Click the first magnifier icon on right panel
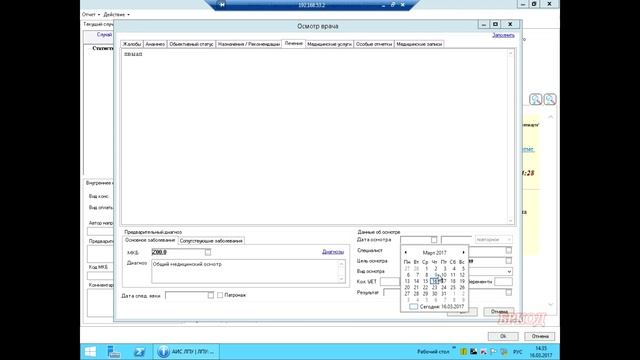The height and width of the screenshot is (360, 640). tap(536, 99)
